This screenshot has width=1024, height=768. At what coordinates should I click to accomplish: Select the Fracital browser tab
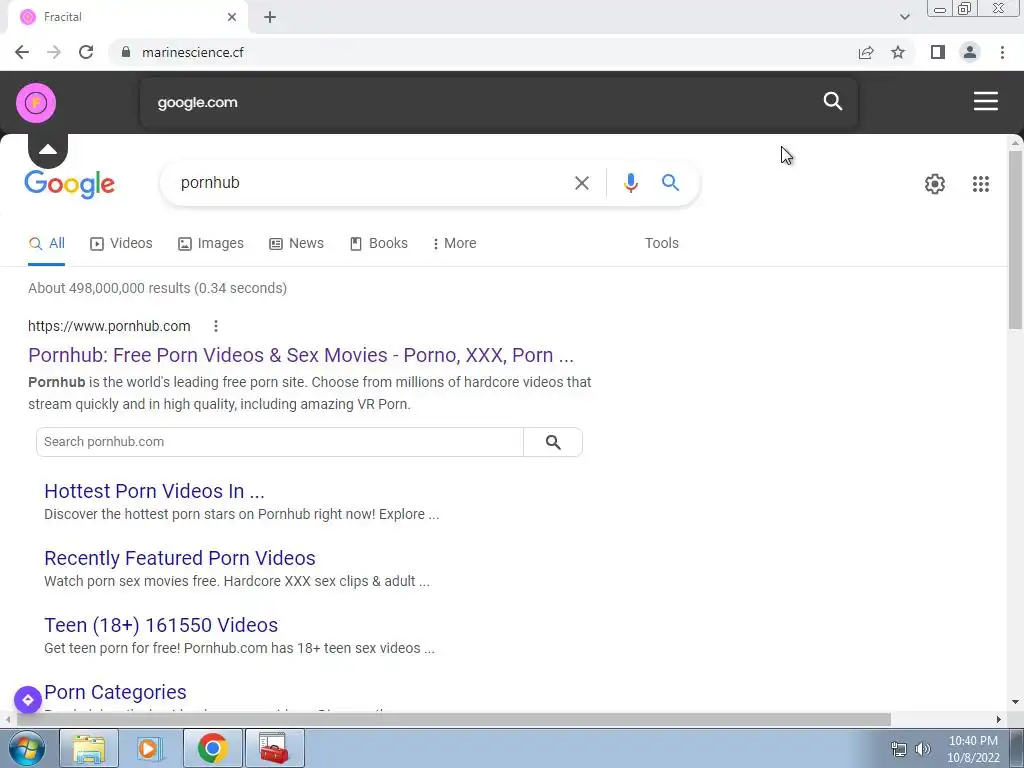click(x=127, y=18)
